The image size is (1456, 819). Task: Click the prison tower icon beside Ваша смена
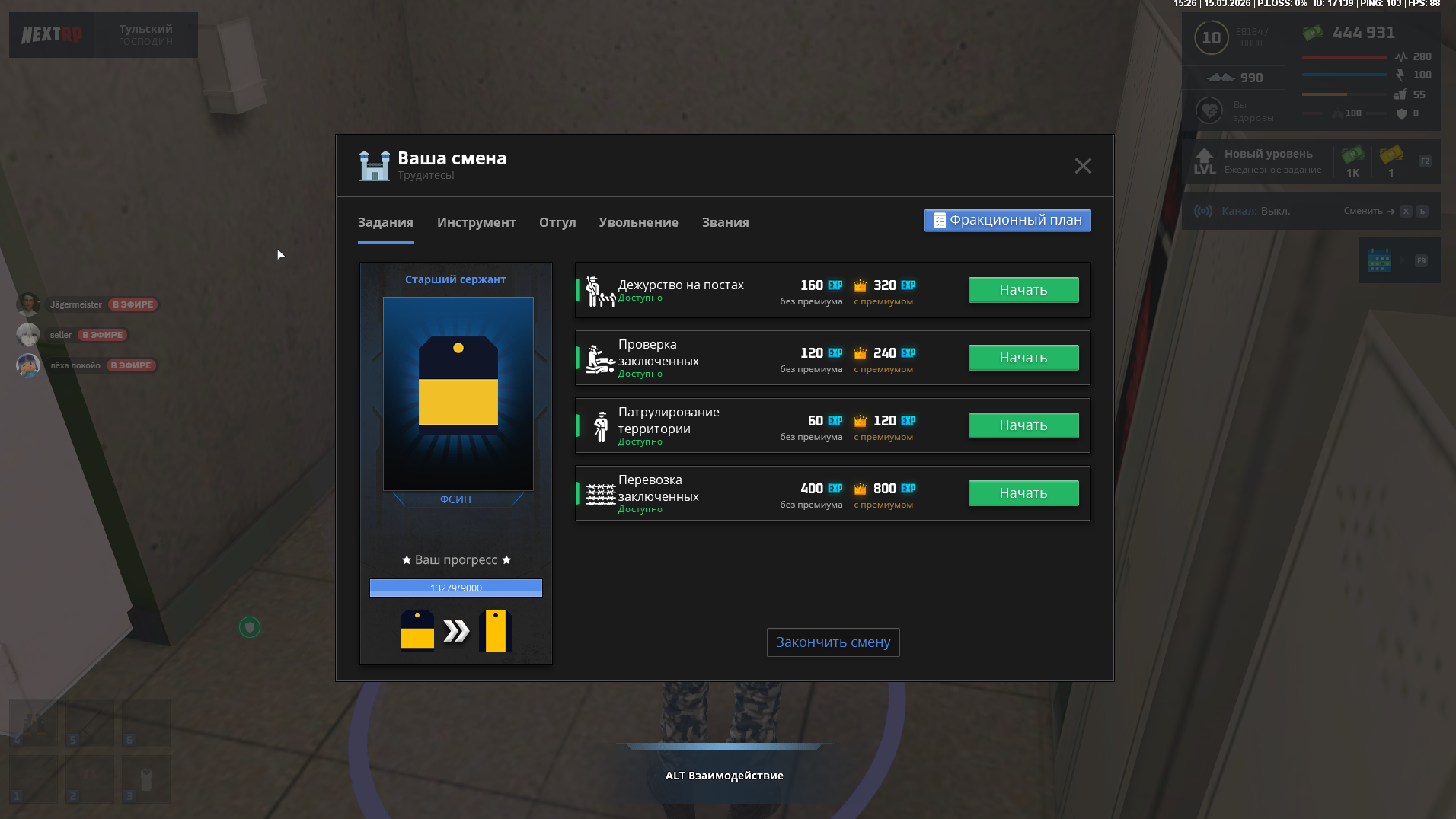coord(374,165)
